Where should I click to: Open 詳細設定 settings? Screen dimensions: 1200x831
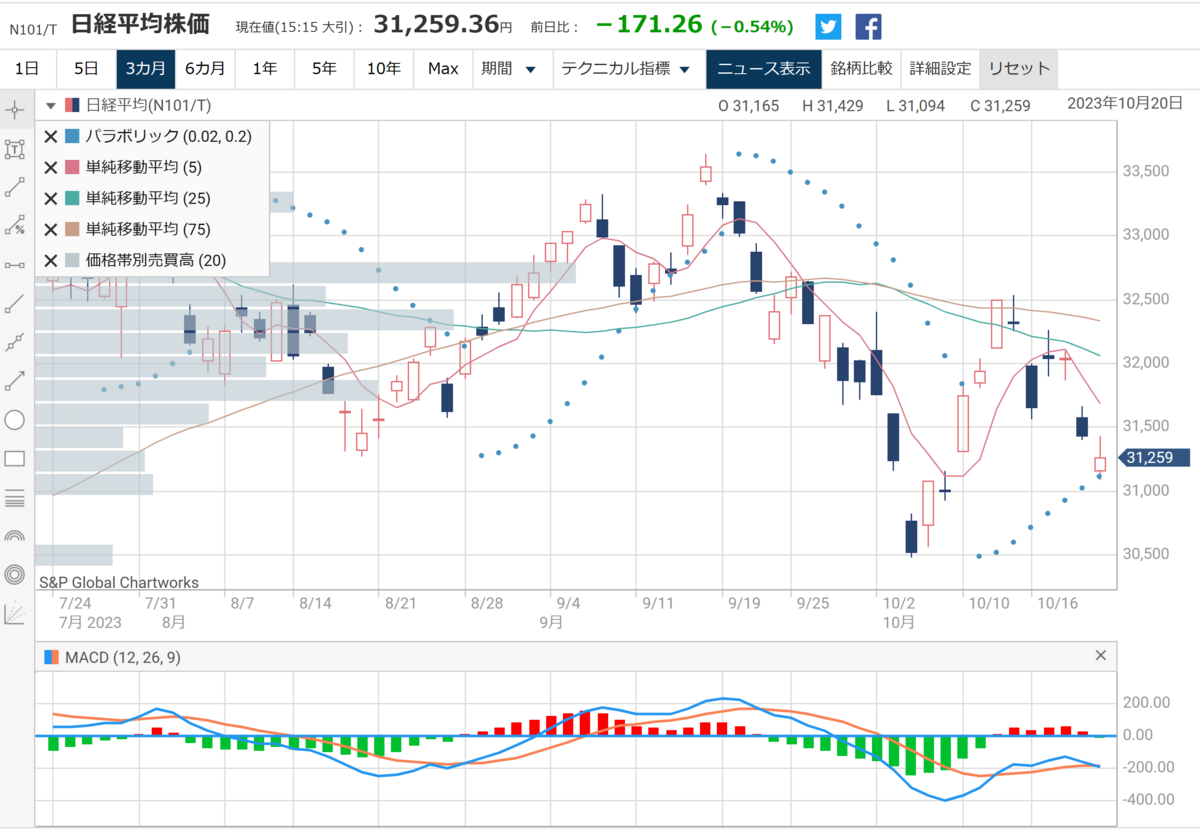940,69
